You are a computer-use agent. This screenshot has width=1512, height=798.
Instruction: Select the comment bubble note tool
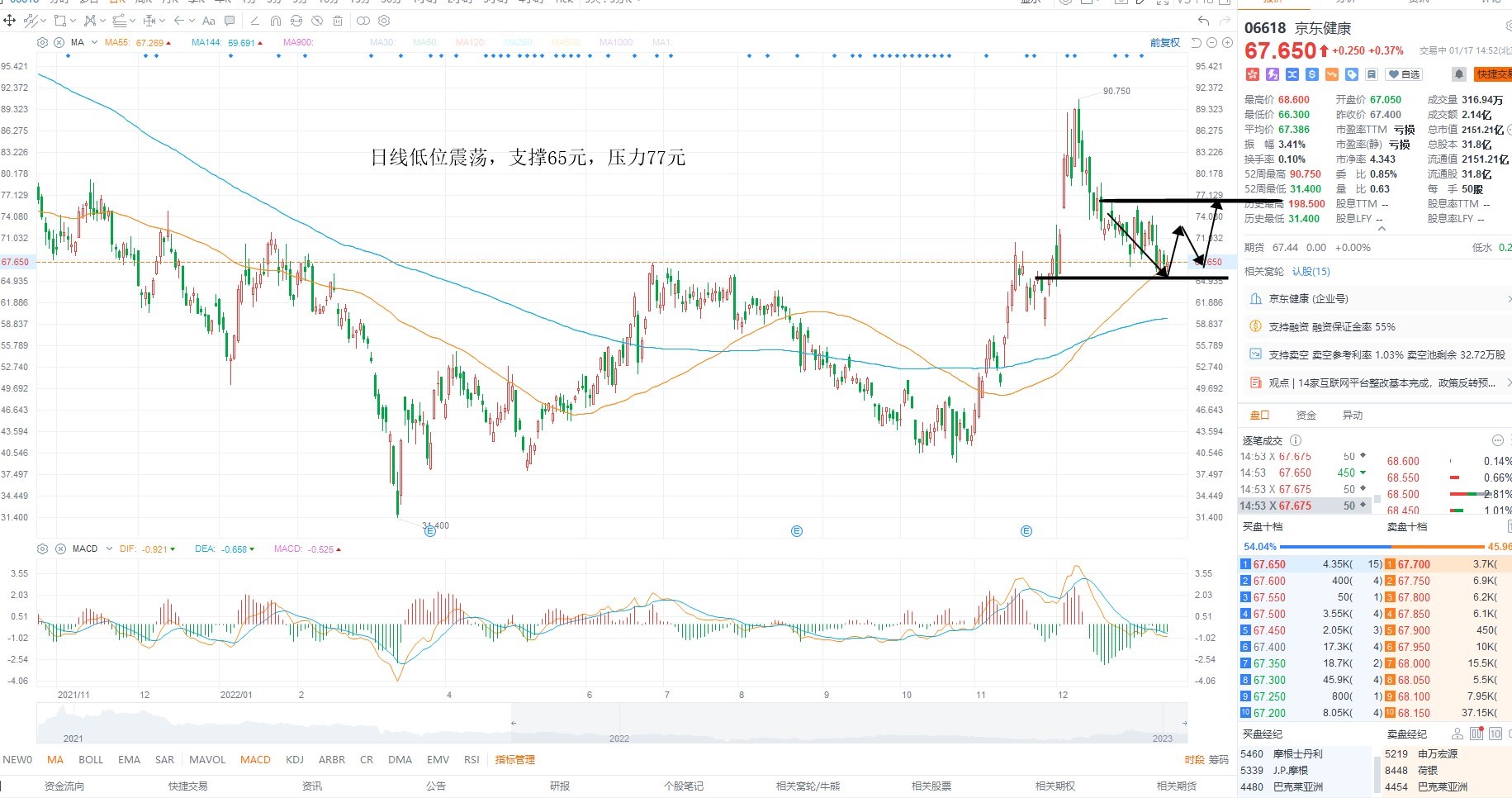tap(230, 21)
